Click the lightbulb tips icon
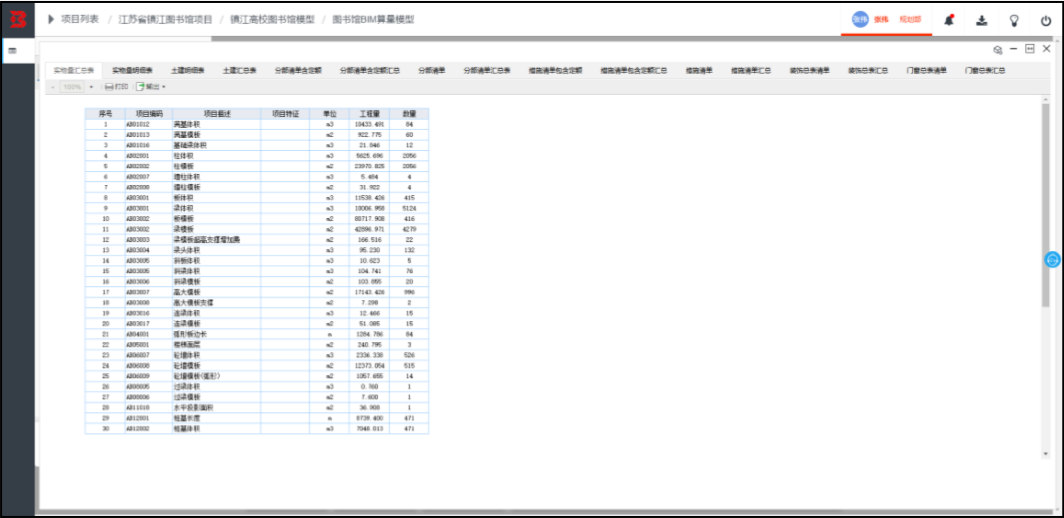 pos(1014,20)
